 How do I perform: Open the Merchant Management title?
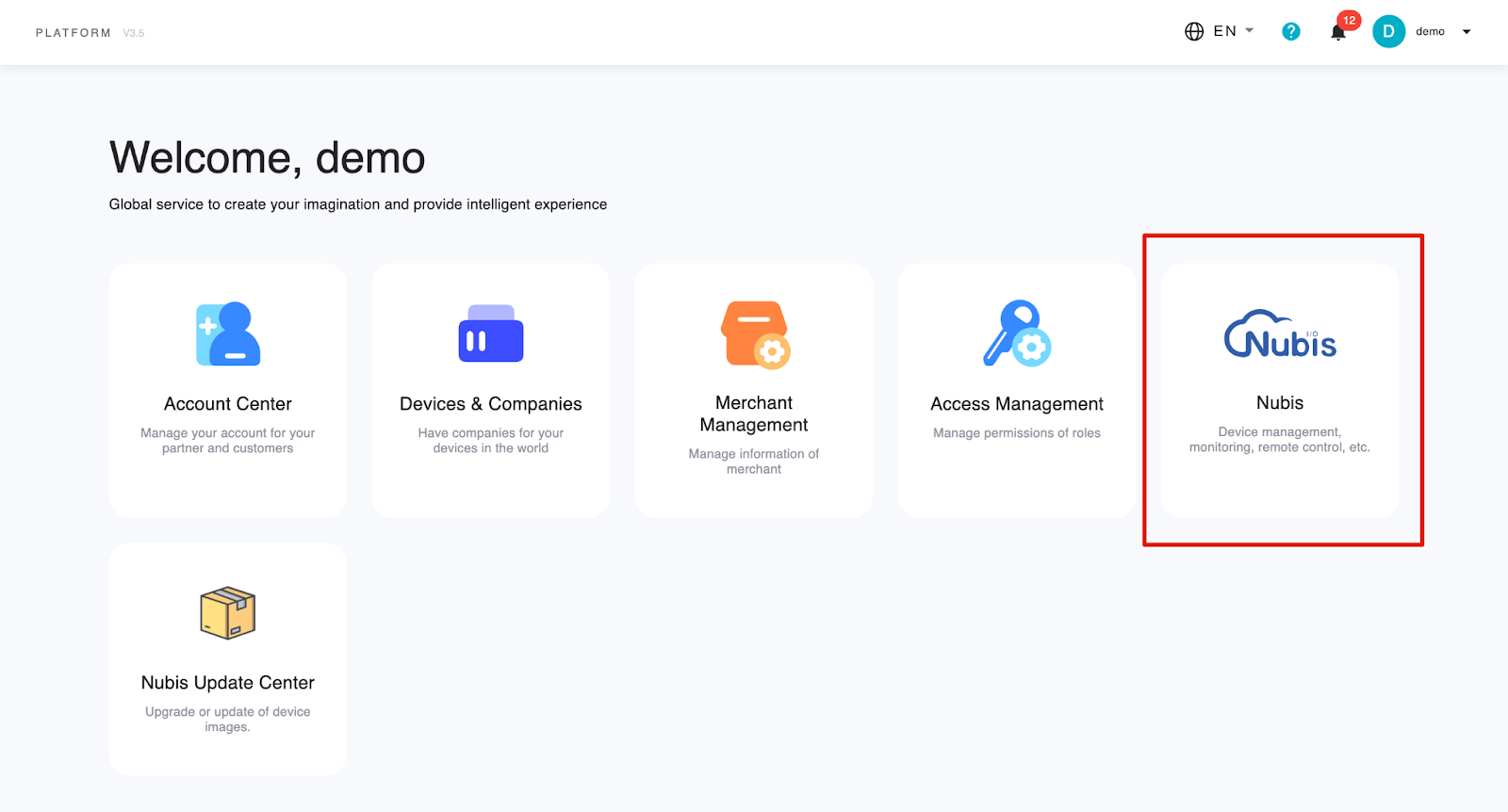pyautogui.click(x=754, y=414)
